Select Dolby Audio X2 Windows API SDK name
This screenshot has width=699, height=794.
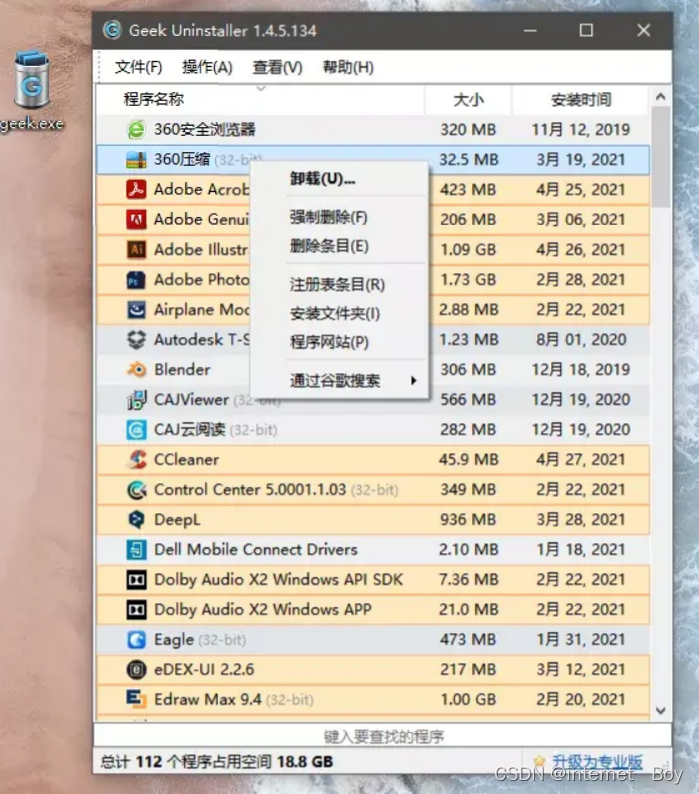(278, 579)
